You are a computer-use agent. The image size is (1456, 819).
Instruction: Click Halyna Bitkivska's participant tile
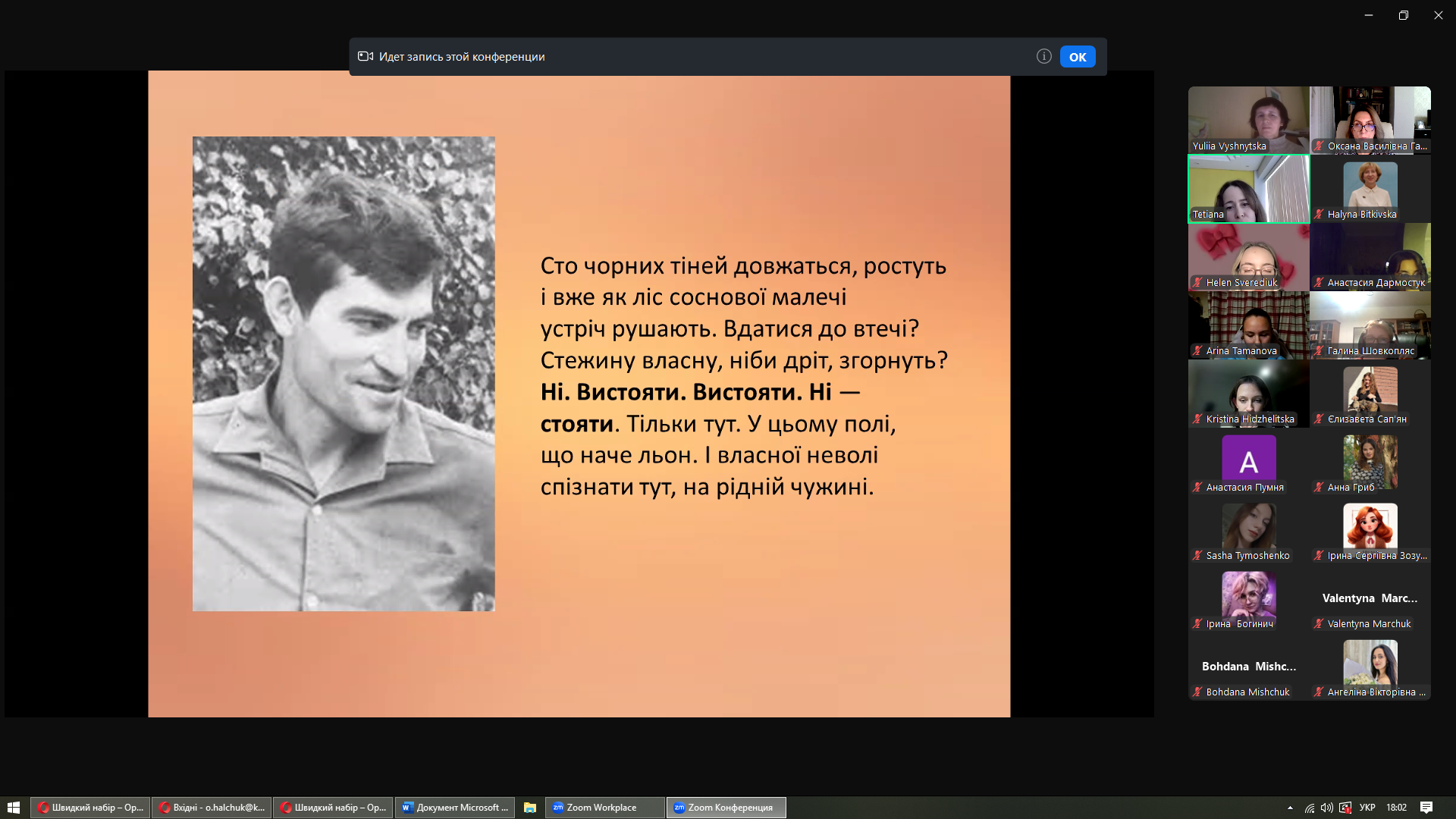pyautogui.click(x=1370, y=188)
